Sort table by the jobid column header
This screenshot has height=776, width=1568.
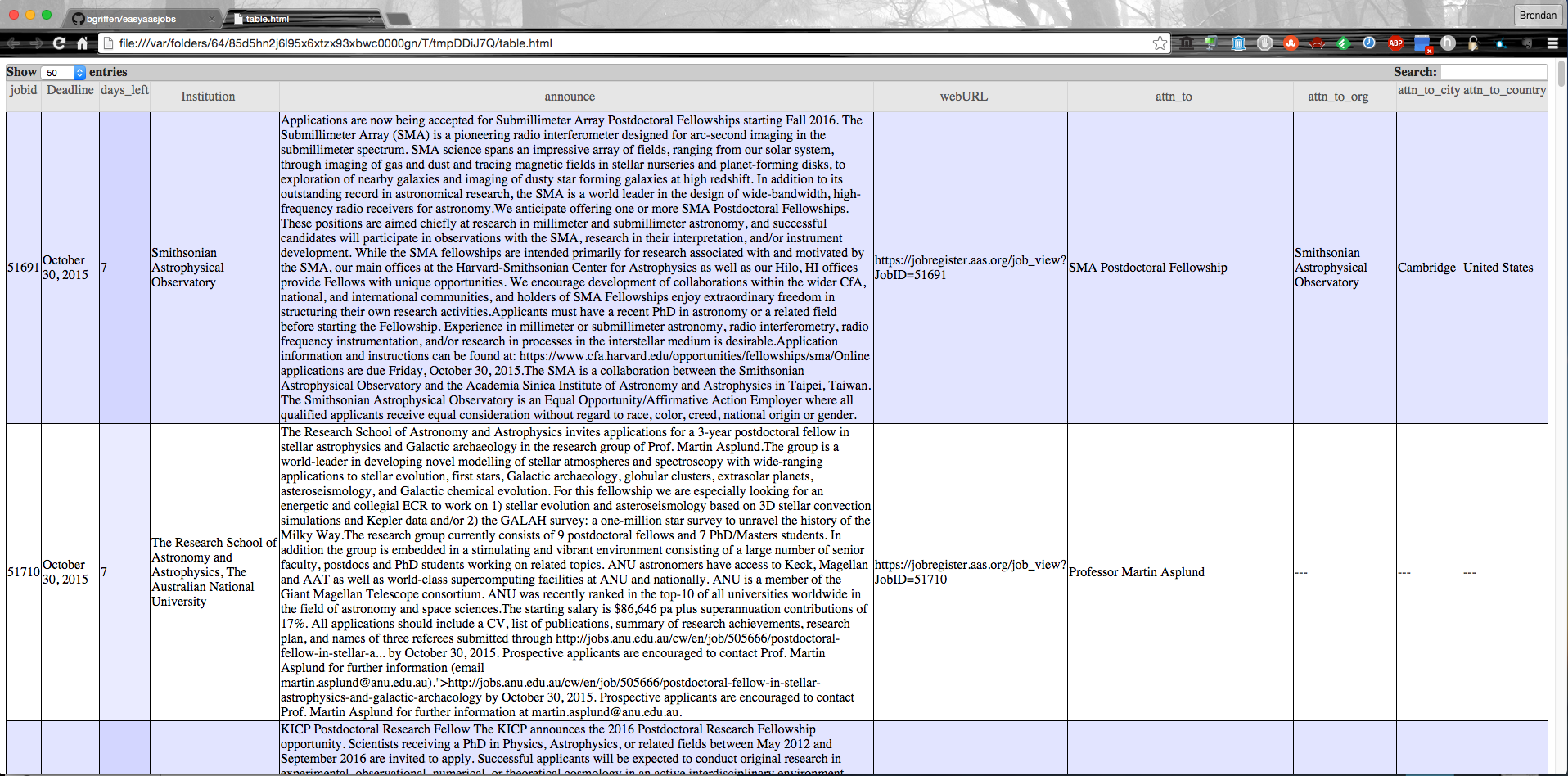click(24, 97)
